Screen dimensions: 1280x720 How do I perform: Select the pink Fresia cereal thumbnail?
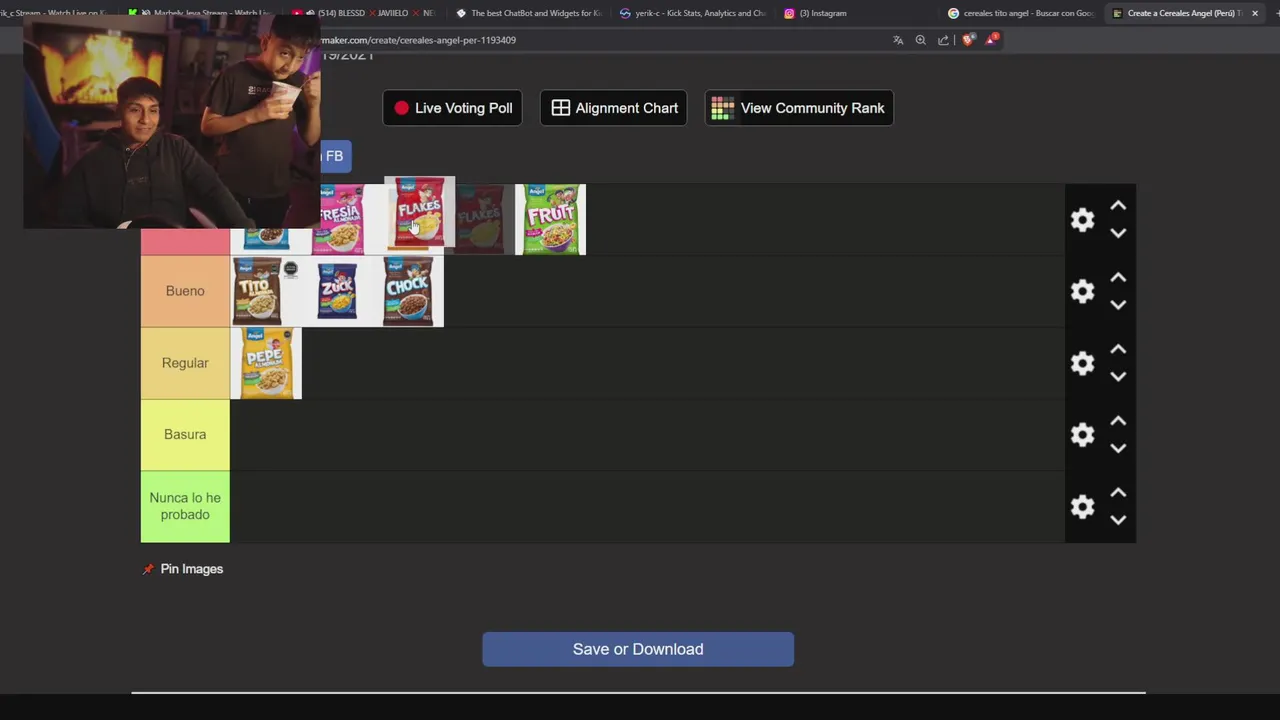(342, 219)
